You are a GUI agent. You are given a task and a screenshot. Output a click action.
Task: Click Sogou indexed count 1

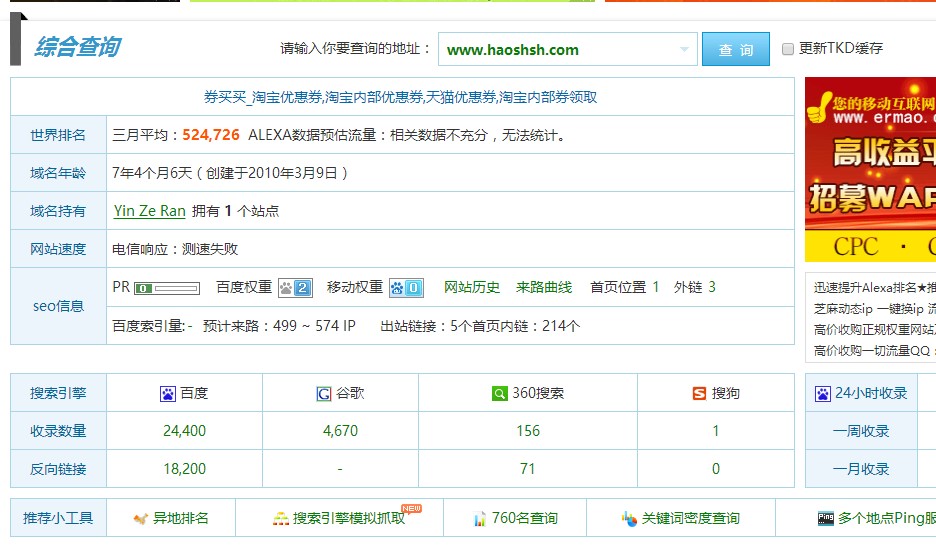[716, 431]
